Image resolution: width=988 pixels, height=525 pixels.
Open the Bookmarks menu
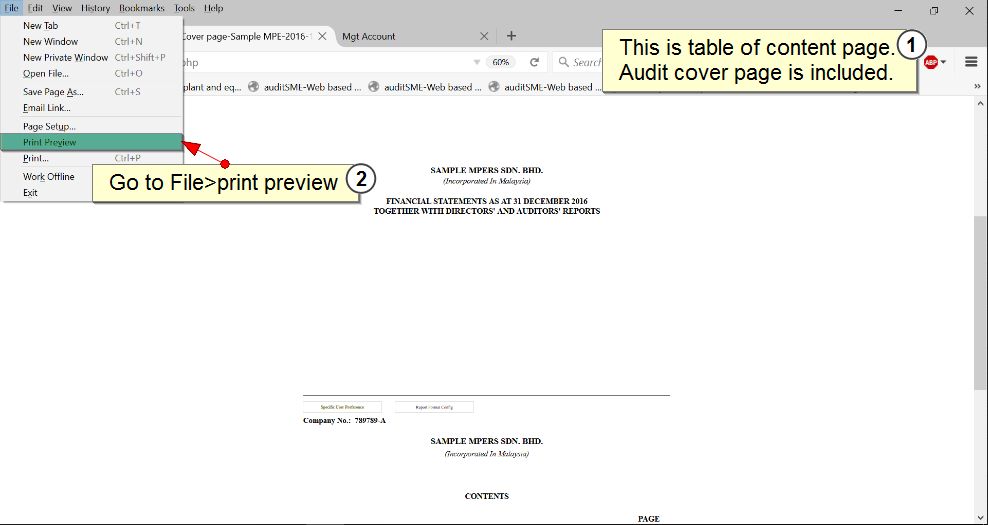[141, 8]
